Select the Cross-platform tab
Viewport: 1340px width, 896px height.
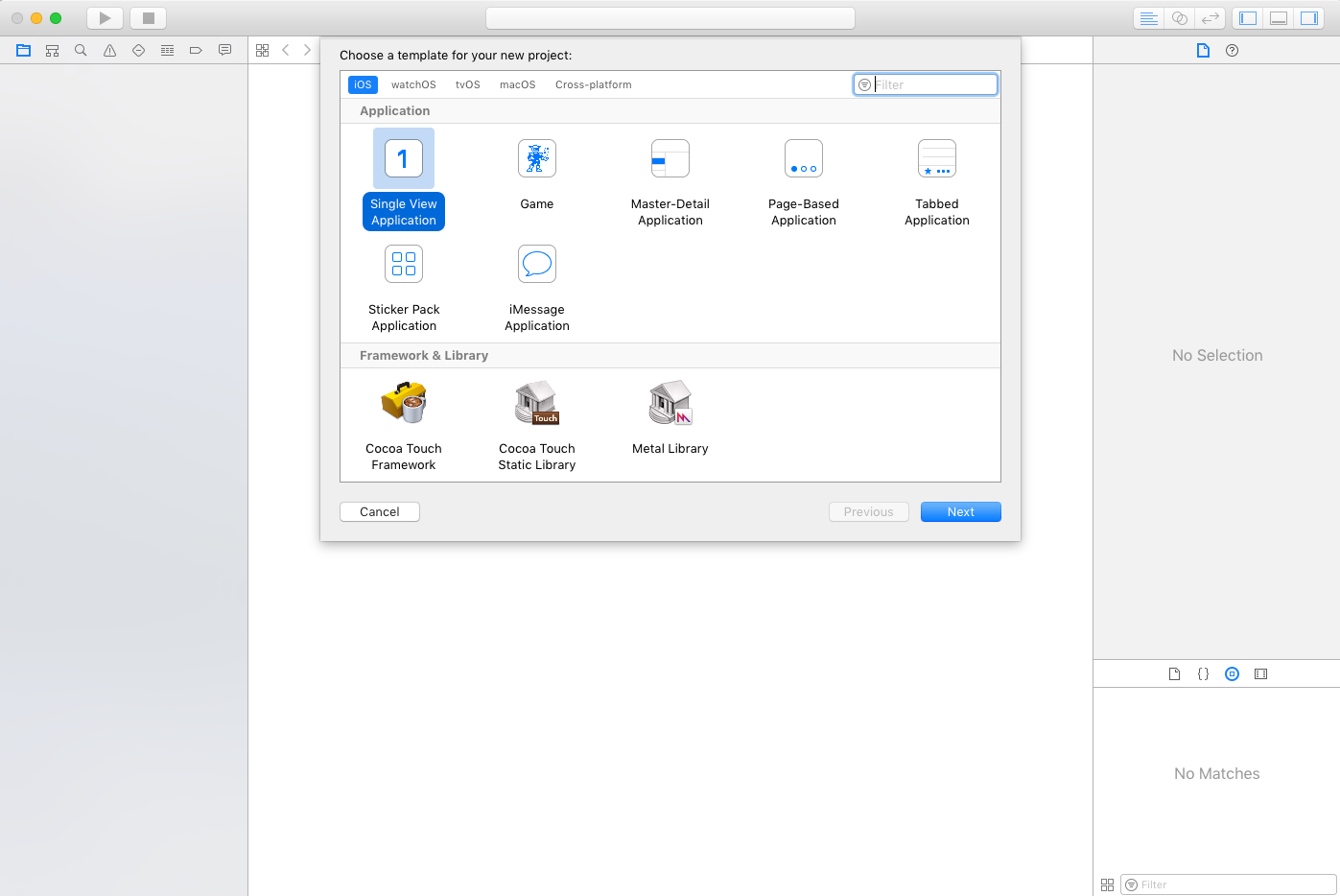tap(594, 84)
